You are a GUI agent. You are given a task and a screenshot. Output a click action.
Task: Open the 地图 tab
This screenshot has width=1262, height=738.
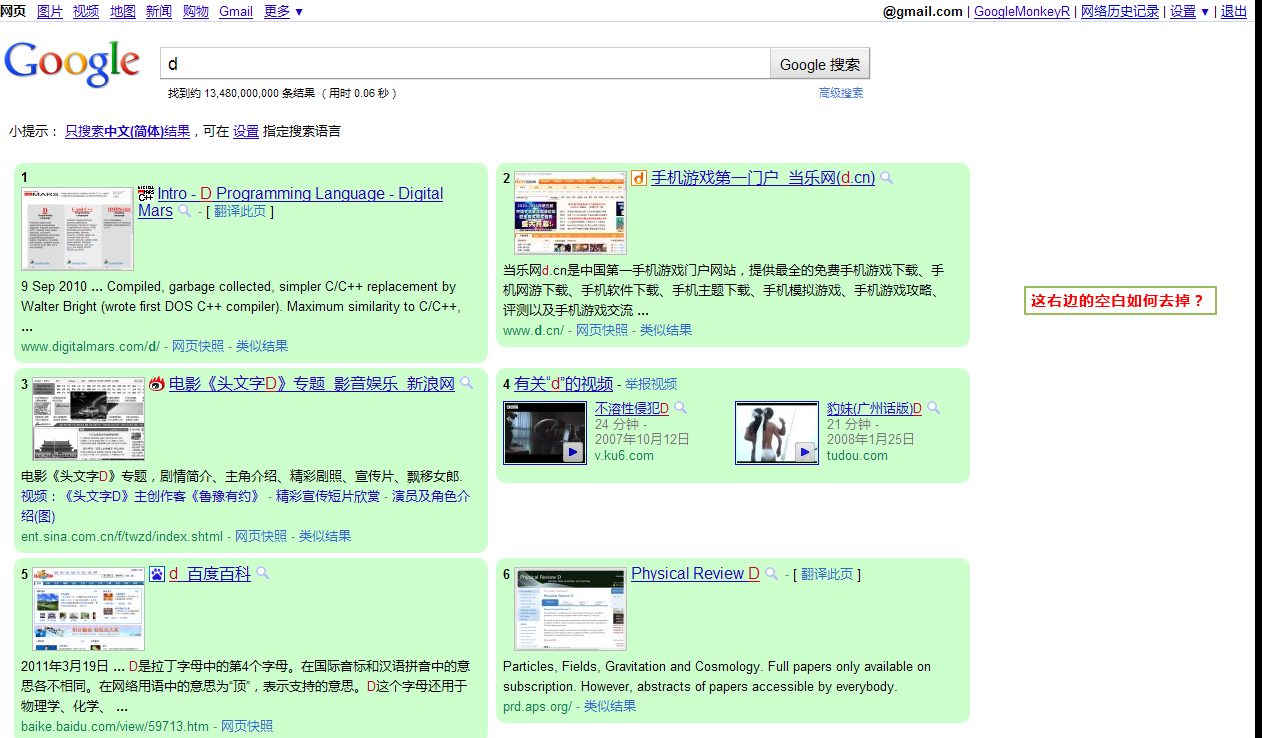tap(123, 11)
